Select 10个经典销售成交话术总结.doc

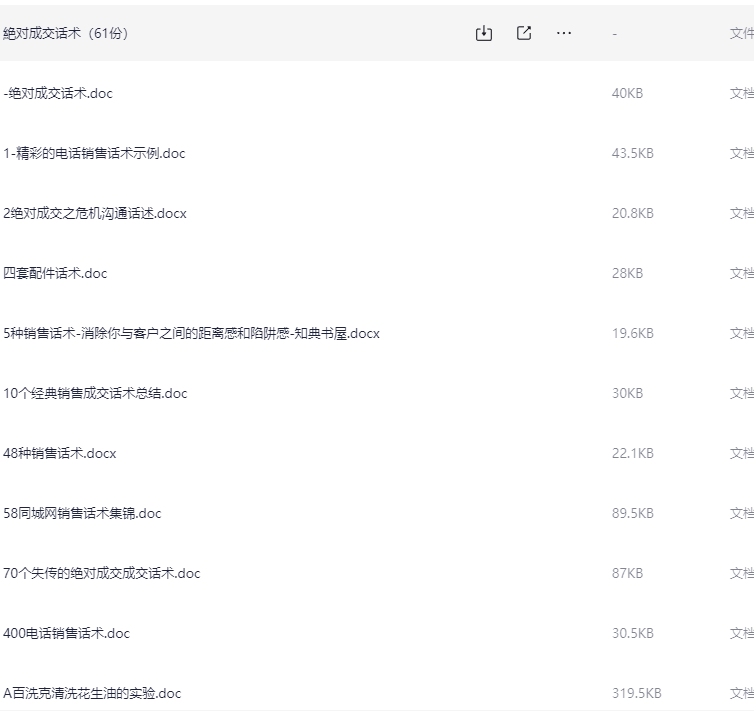[95, 393]
